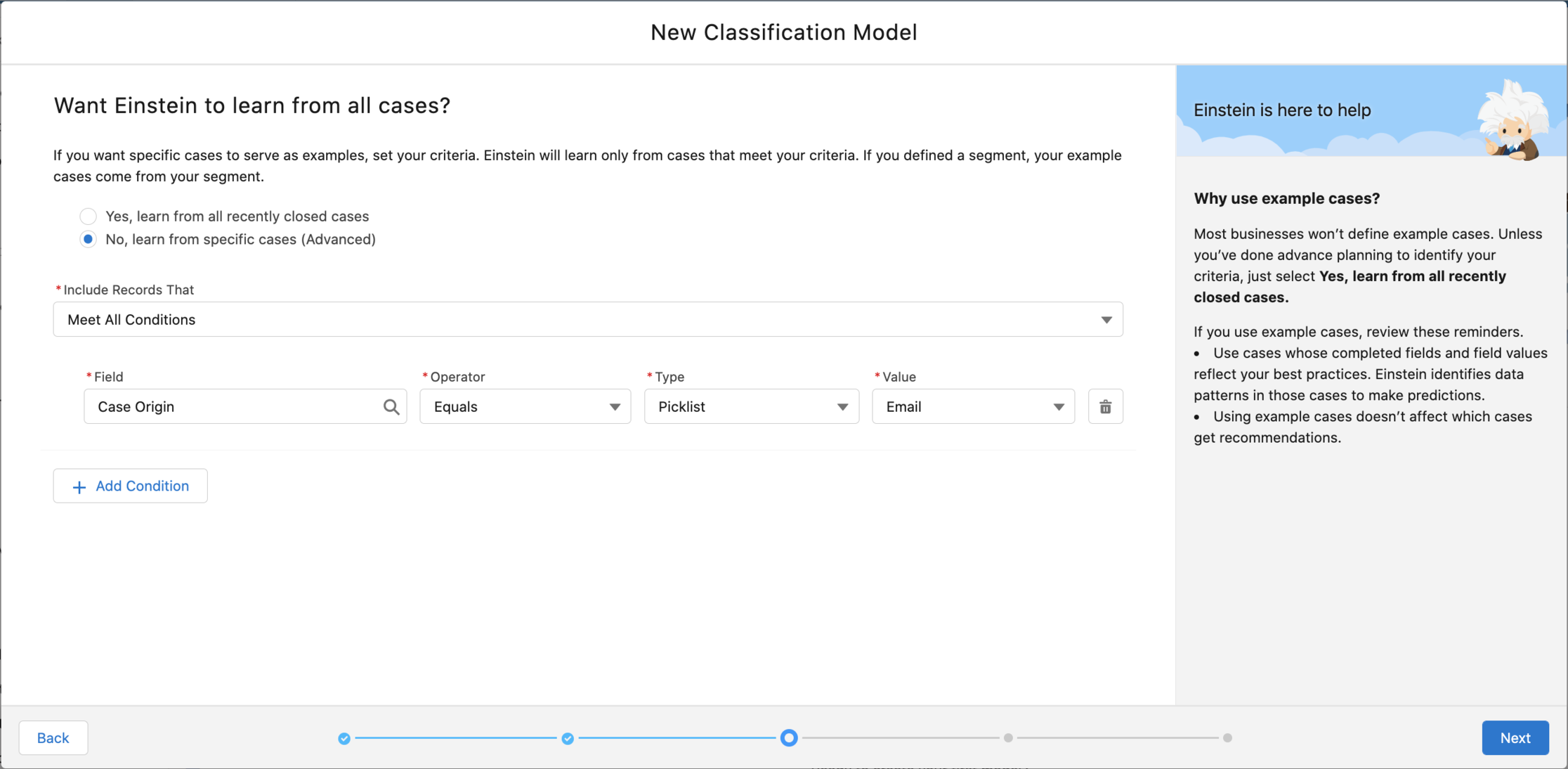Click the plus icon on Add Condition
This screenshot has height=769, width=1568.
[79, 486]
